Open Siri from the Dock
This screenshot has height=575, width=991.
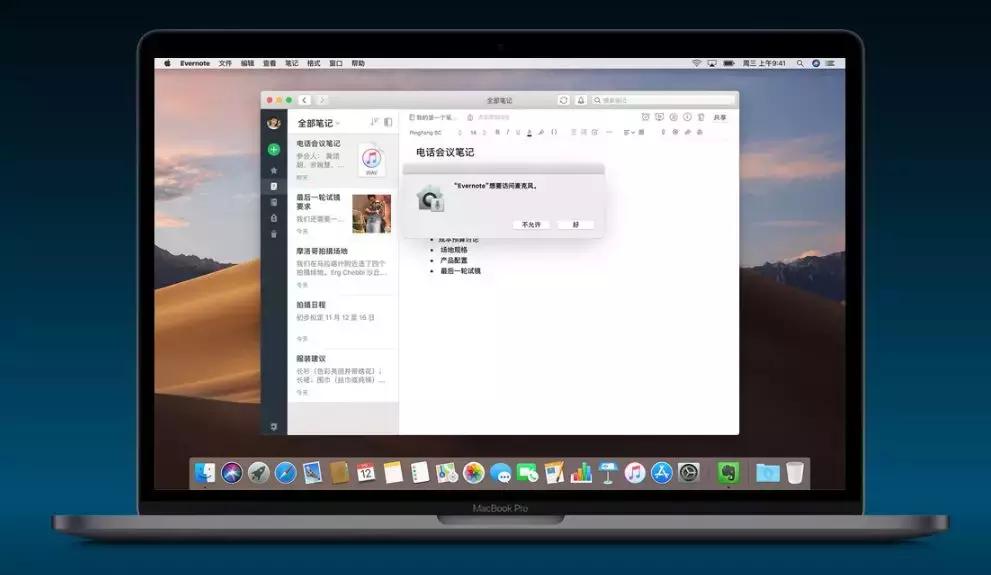tap(231, 473)
